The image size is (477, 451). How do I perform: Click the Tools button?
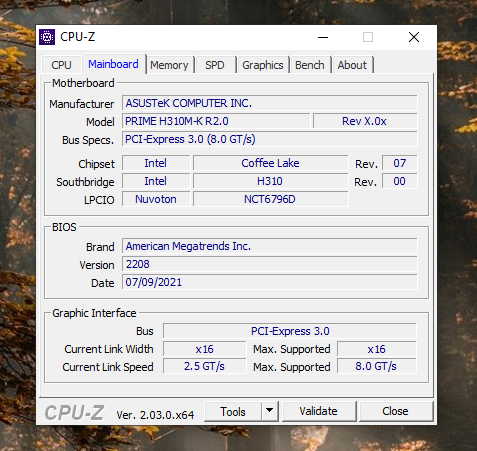click(x=233, y=412)
